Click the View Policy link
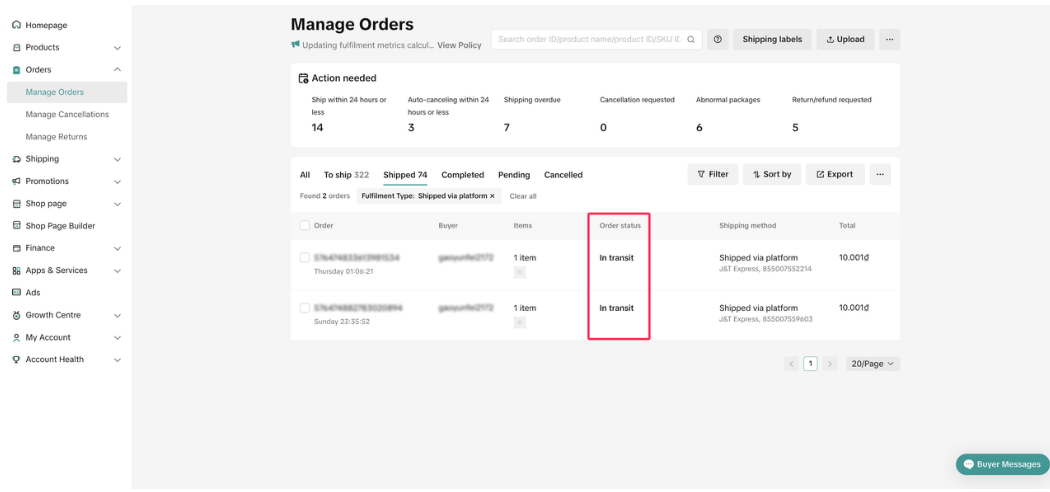Viewport: 1050px width, 492px height. 459,45
